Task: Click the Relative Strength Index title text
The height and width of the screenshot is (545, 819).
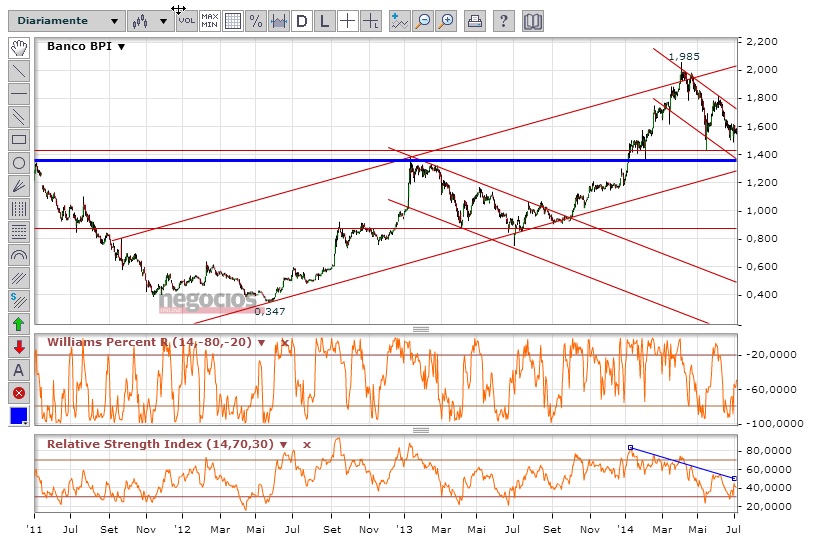Action: (160, 444)
